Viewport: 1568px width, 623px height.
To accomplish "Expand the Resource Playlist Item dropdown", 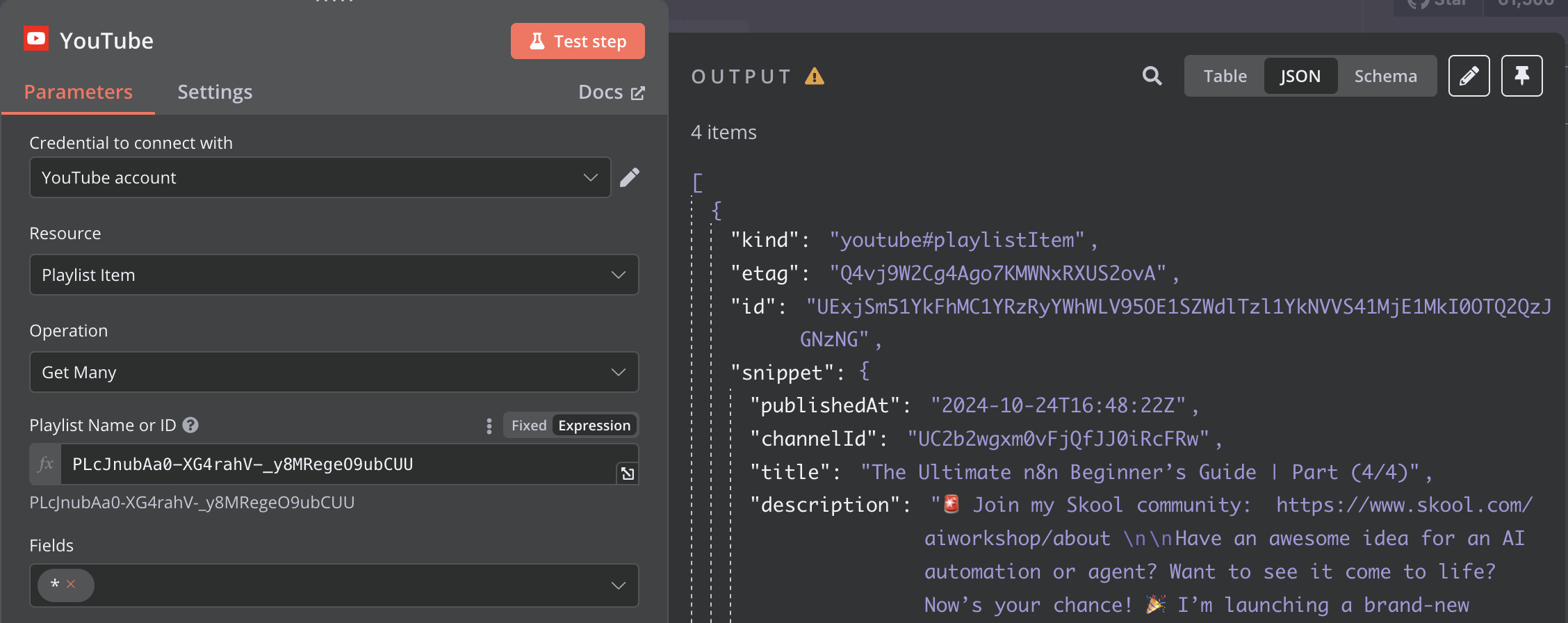I will point(334,275).
